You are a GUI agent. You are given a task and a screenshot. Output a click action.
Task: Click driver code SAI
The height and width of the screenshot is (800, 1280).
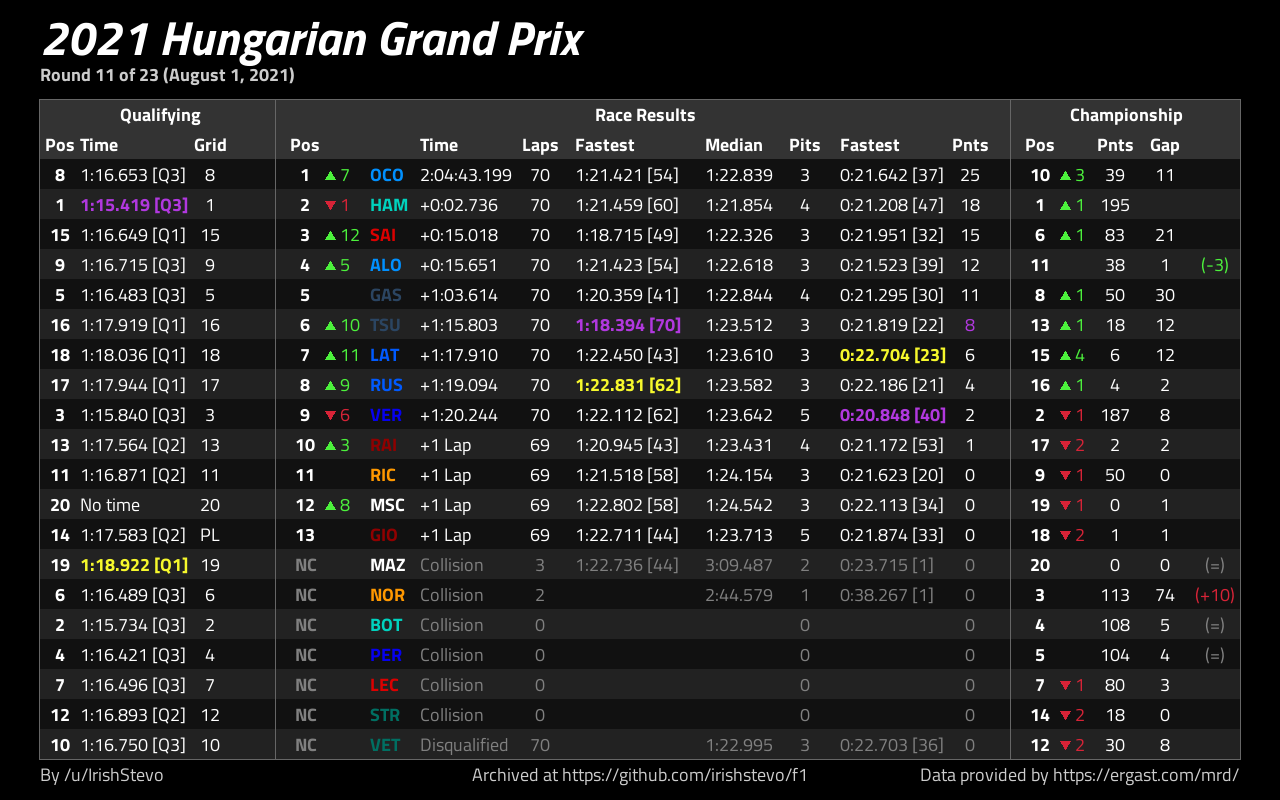tap(383, 236)
